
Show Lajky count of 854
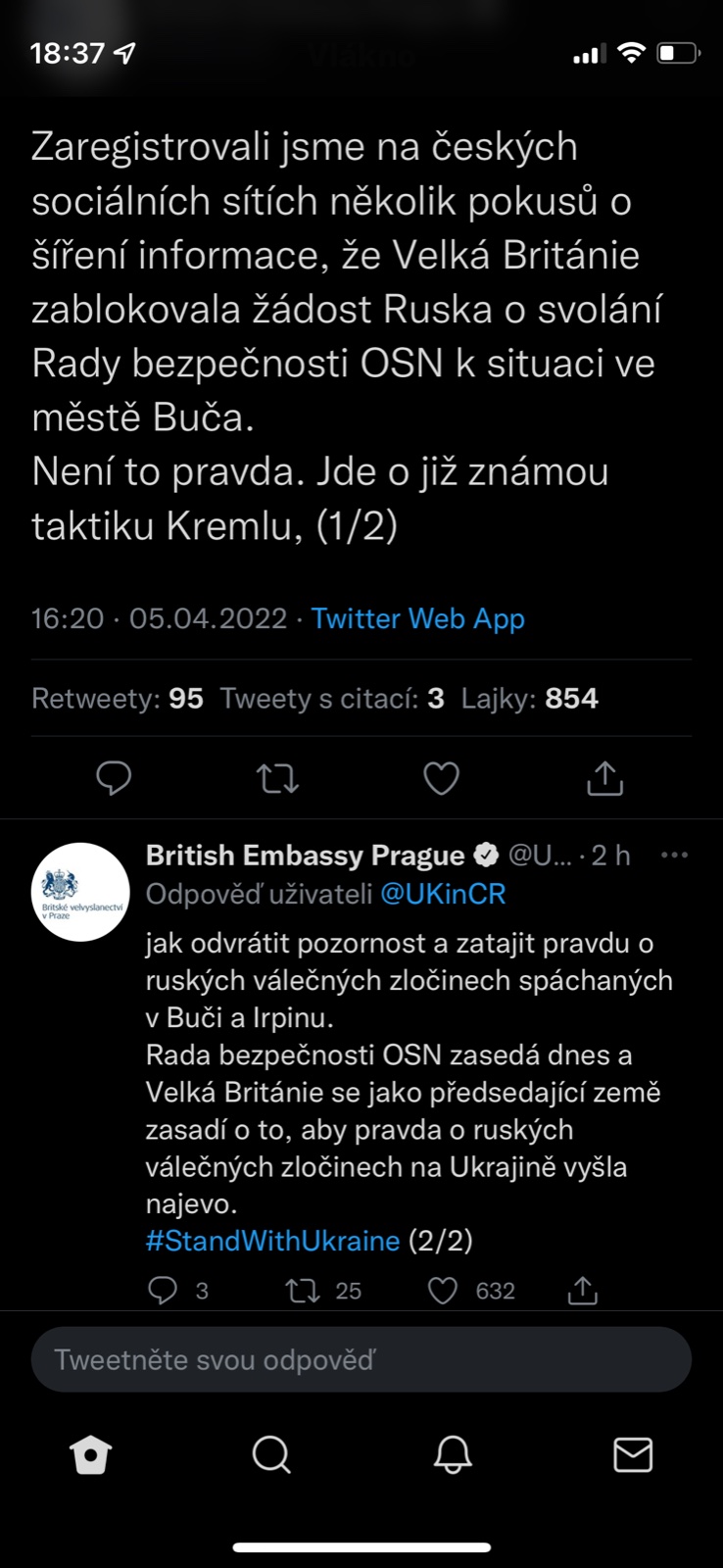pos(529,699)
